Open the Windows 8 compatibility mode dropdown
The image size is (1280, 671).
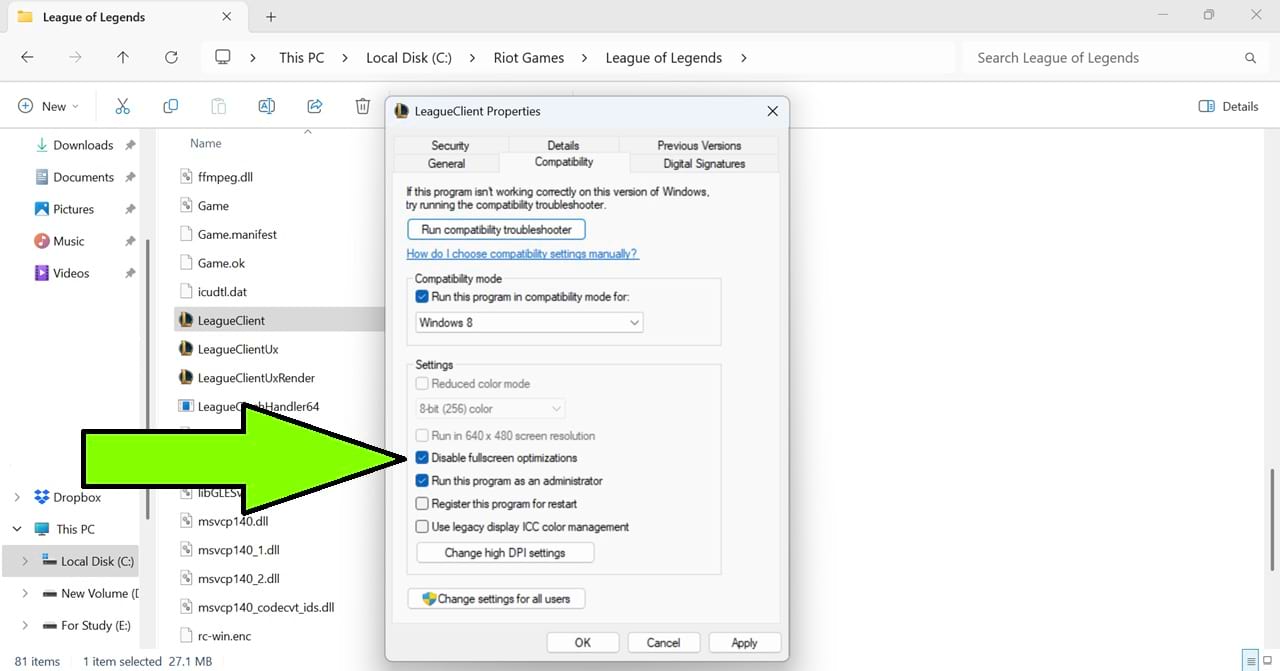[x=529, y=323]
